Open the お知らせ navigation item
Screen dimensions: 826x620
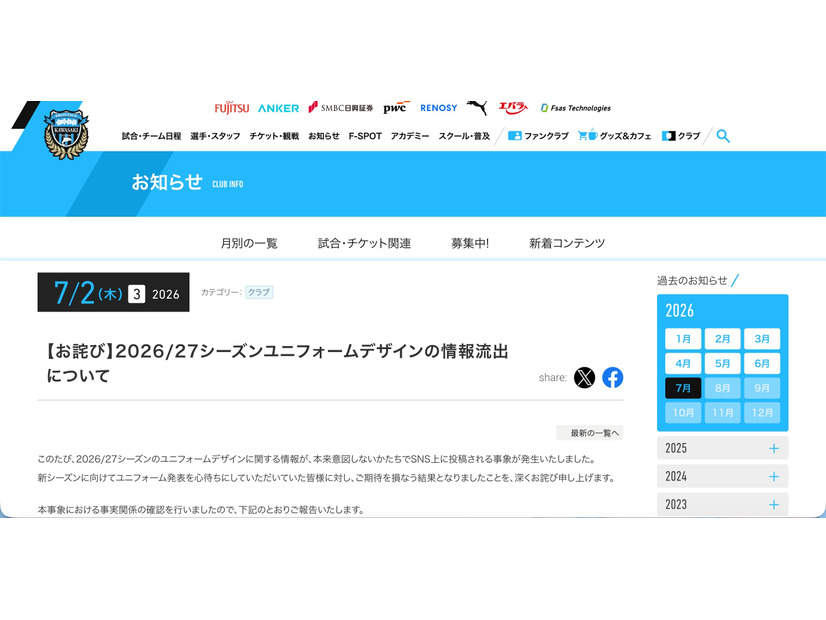pyautogui.click(x=324, y=136)
